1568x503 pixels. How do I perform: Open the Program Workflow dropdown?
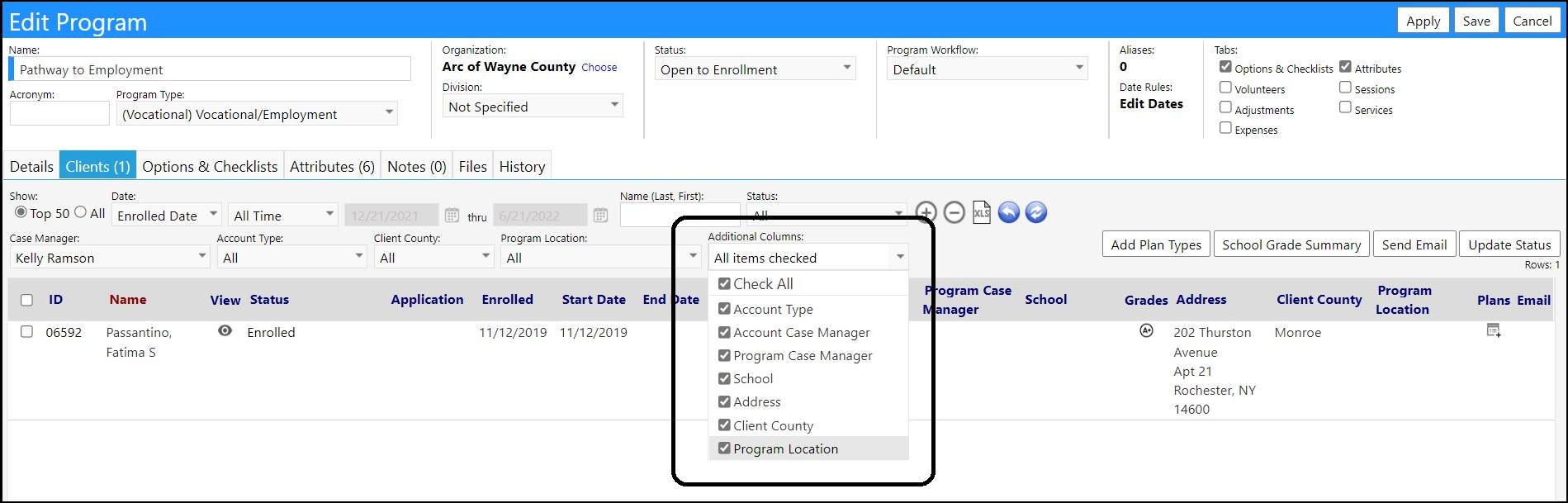point(988,69)
